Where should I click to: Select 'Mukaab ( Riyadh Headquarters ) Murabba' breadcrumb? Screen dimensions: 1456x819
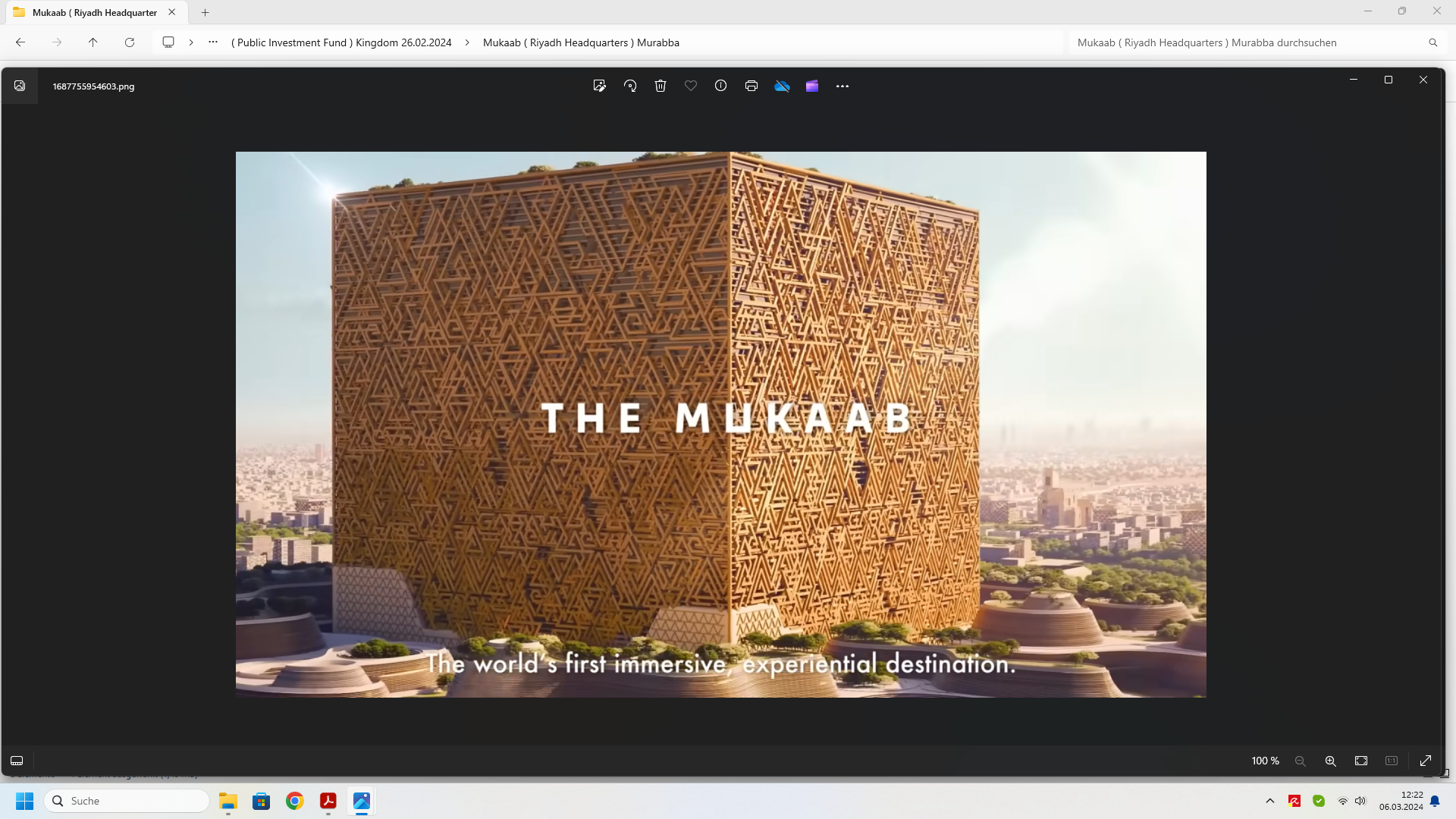coord(581,42)
